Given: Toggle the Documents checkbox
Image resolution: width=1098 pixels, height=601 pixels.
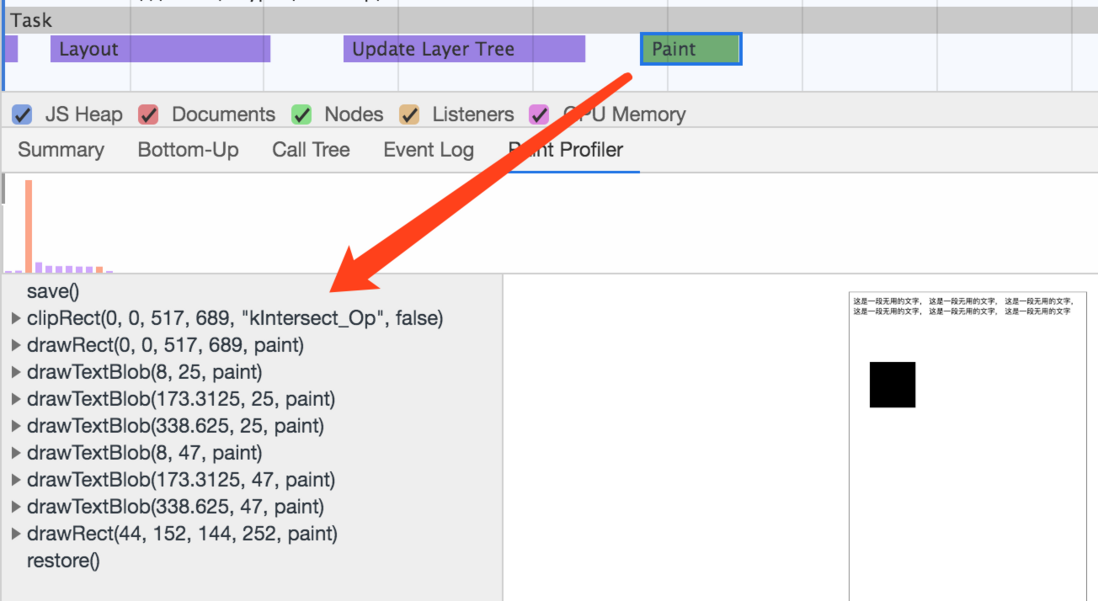Looking at the screenshot, I should click(x=148, y=115).
